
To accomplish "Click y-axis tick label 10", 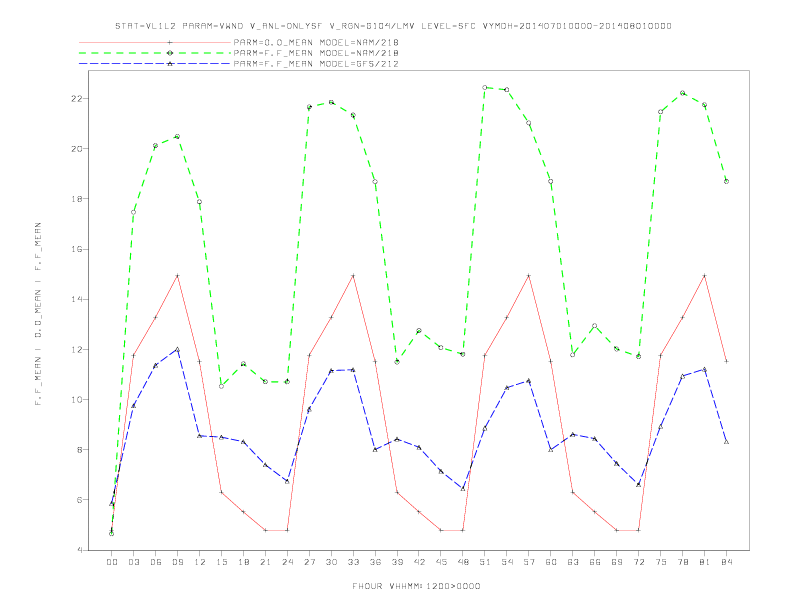I will [x=76, y=399].
